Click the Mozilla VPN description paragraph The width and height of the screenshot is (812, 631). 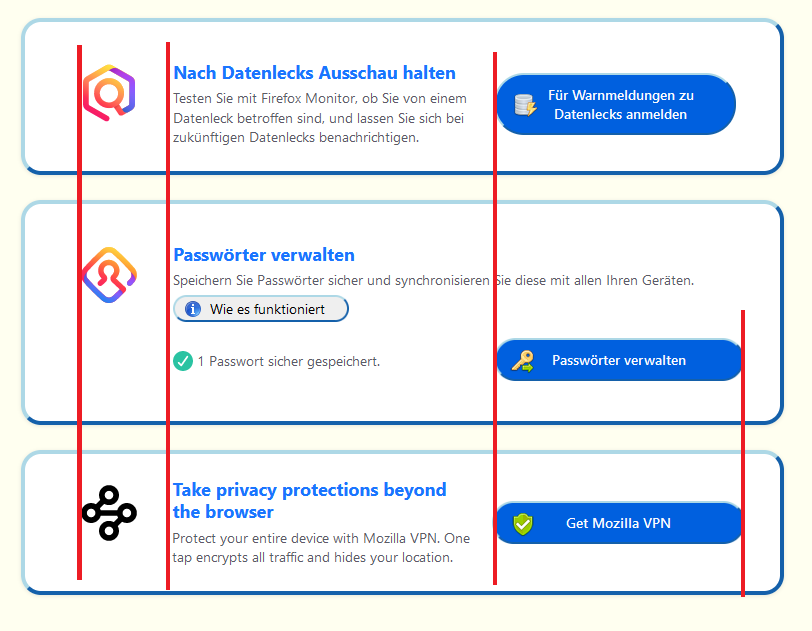(320, 548)
